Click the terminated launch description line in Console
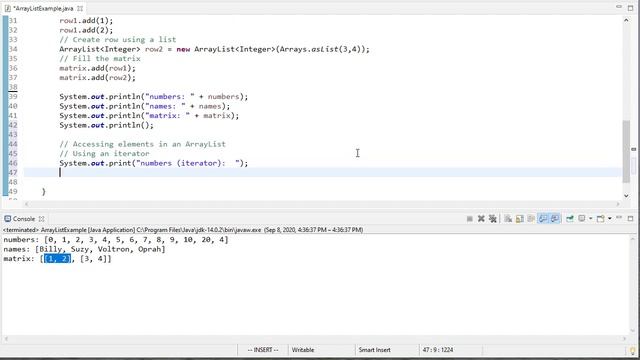The width and height of the screenshot is (640, 360). point(183,230)
